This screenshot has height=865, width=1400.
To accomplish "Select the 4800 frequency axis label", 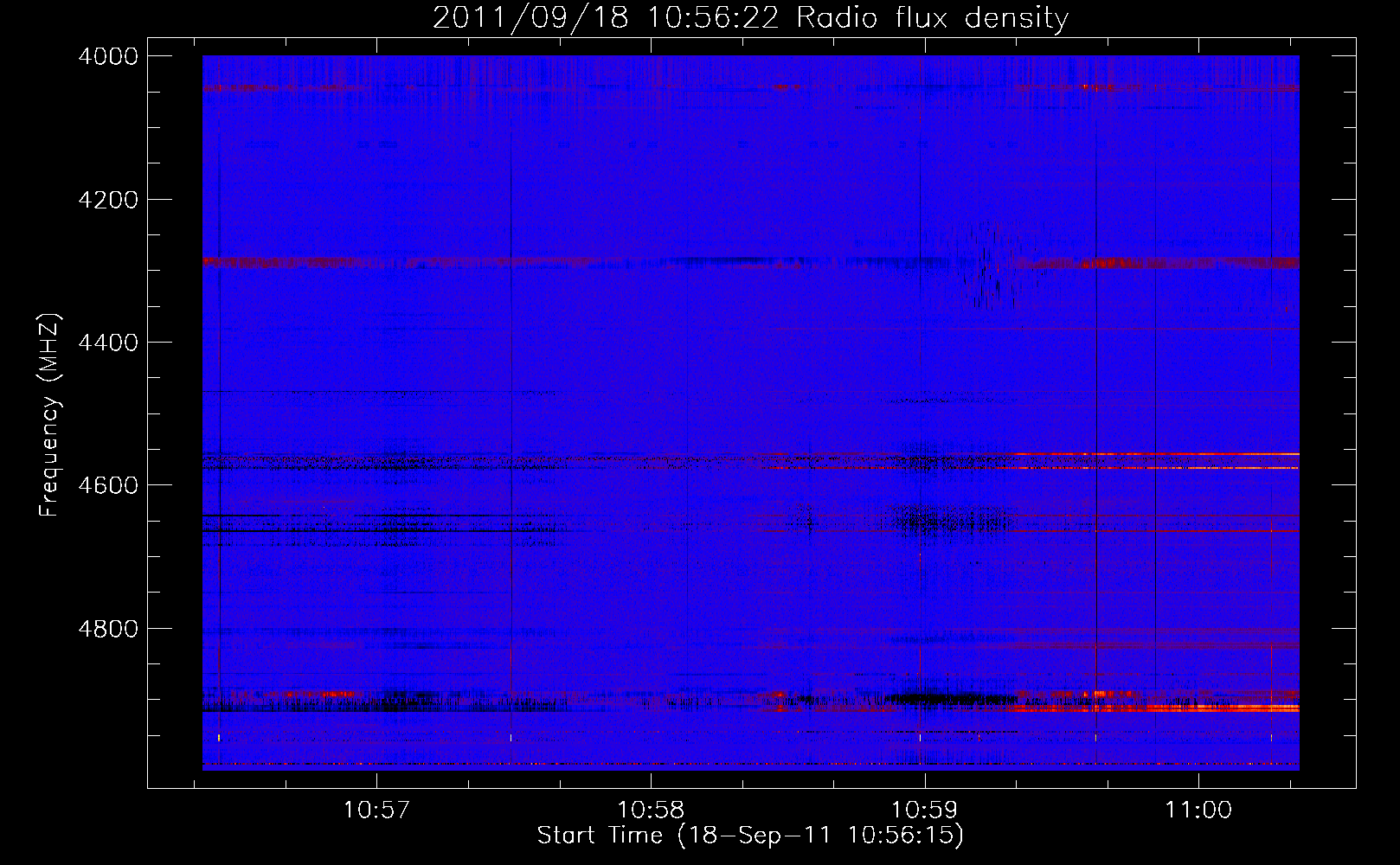I will 107,629.
